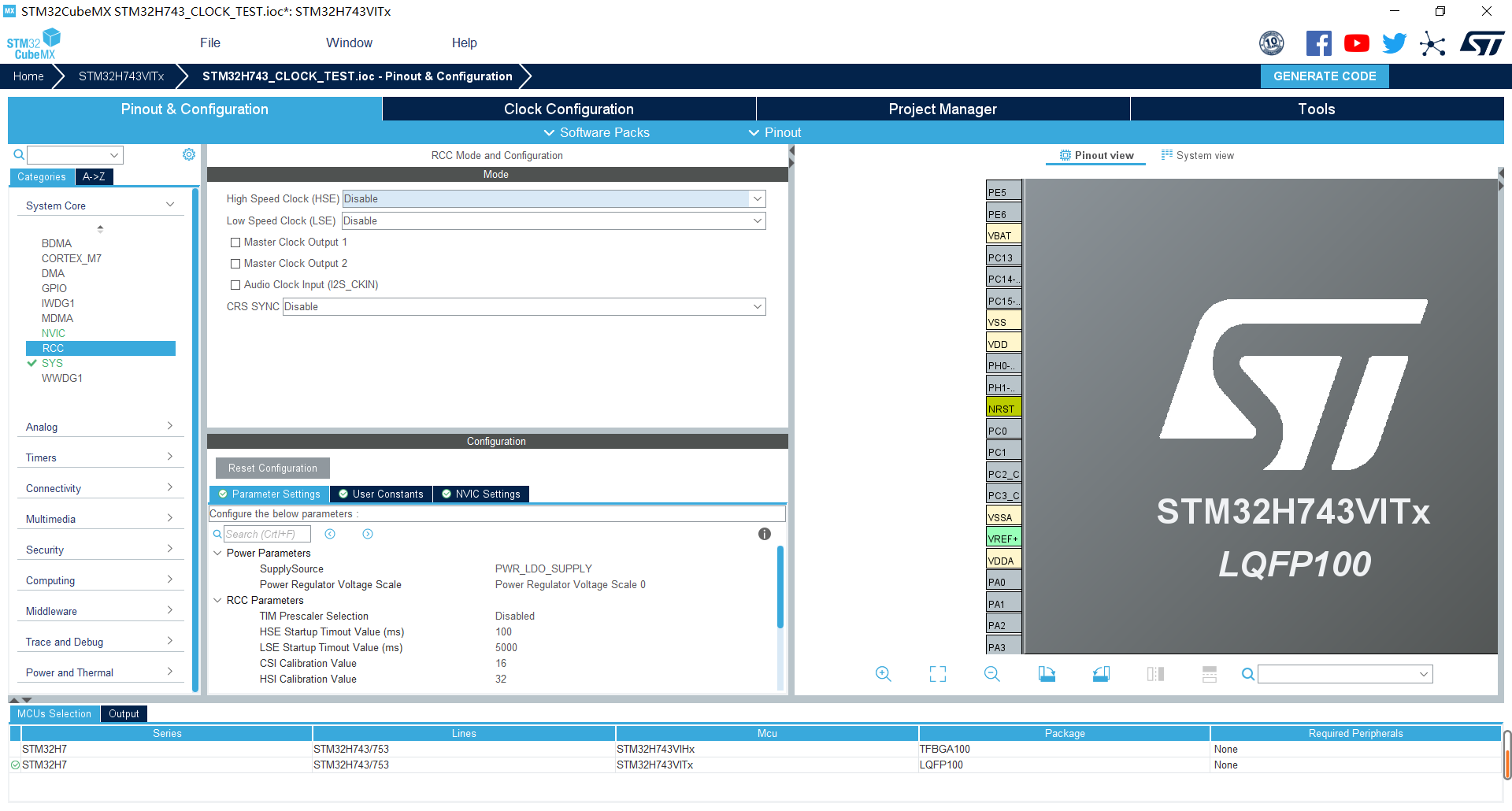Viewport: 1512px width, 811px height.
Task: Click the STM32CubeMX logo icon
Action: pos(33,43)
